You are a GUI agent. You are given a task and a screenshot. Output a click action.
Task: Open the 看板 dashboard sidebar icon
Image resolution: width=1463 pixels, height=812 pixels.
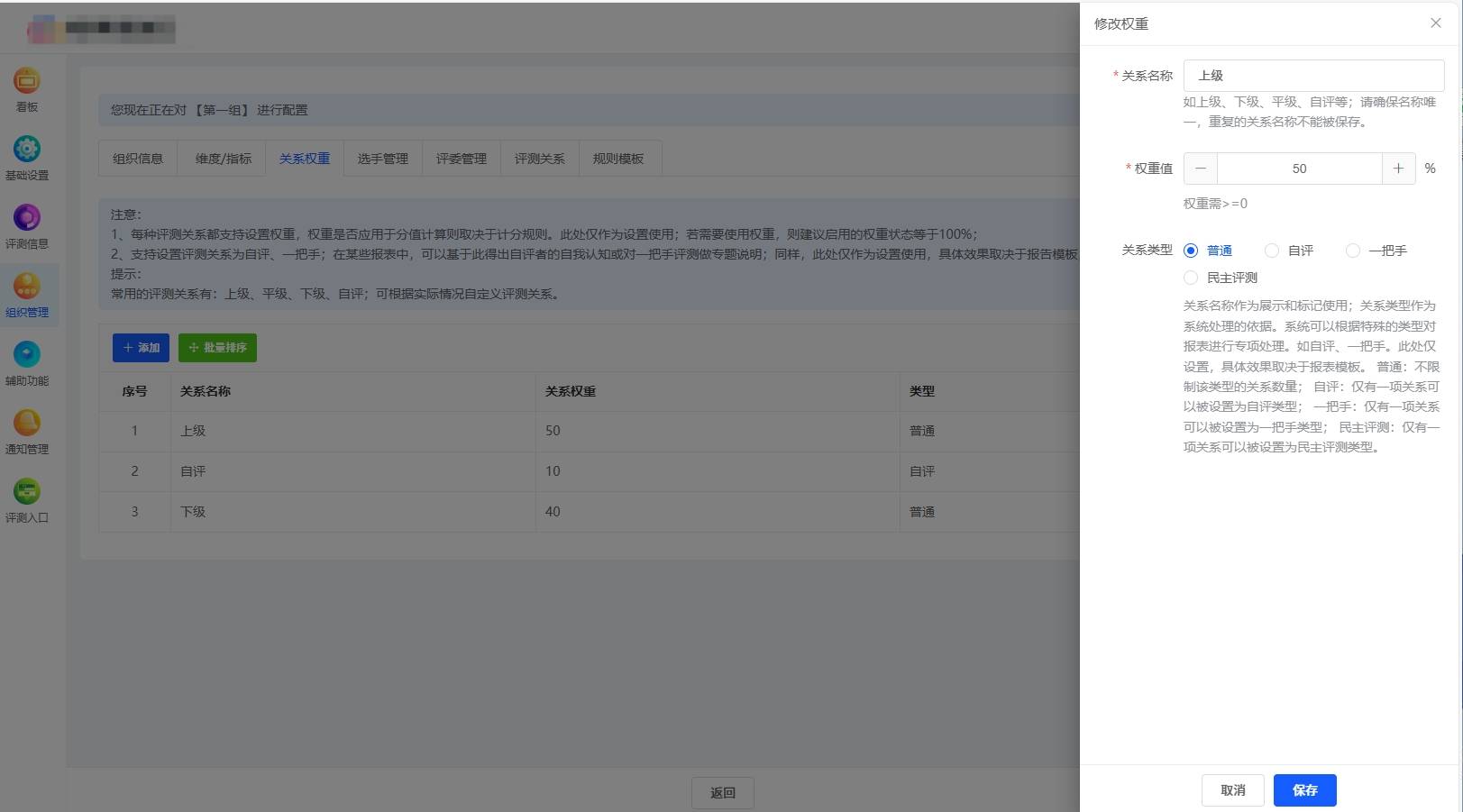tap(27, 81)
